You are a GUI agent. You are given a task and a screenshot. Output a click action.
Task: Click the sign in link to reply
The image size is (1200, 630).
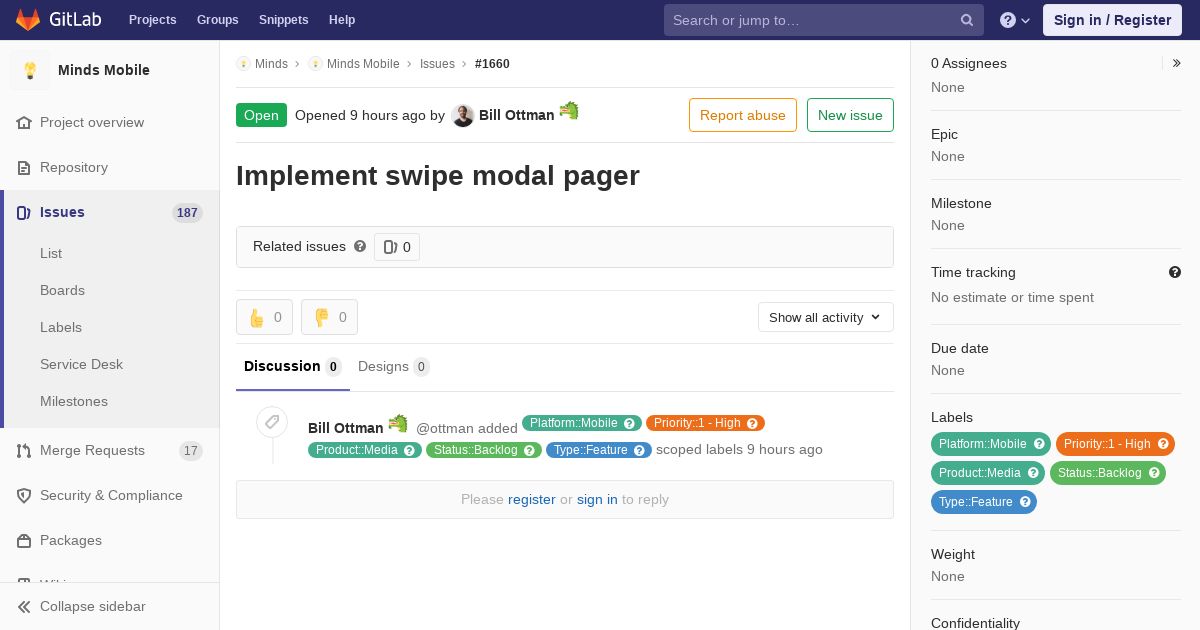597,499
